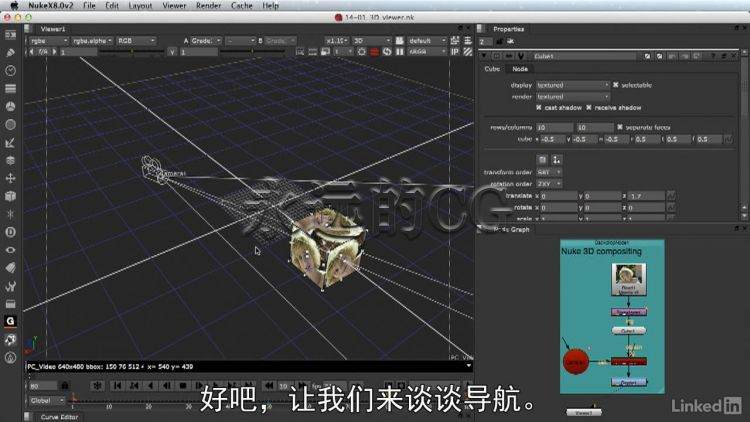
Task: Open the Apple menu
Action: (x=14, y=6)
